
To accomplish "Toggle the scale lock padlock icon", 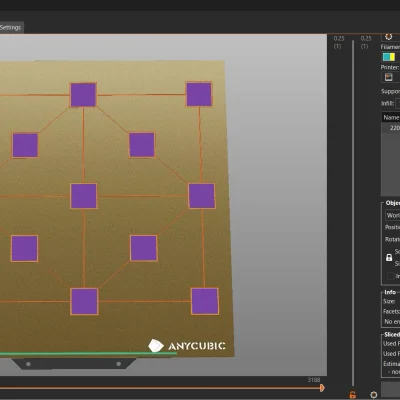I will click(x=389, y=258).
